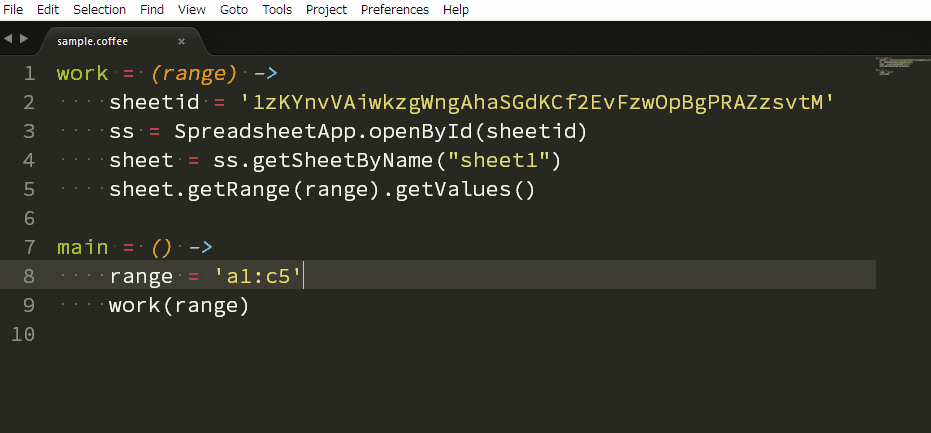Screen dimensions: 931x433
Task: Click 'main' on line 7
Action: point(83,248)
